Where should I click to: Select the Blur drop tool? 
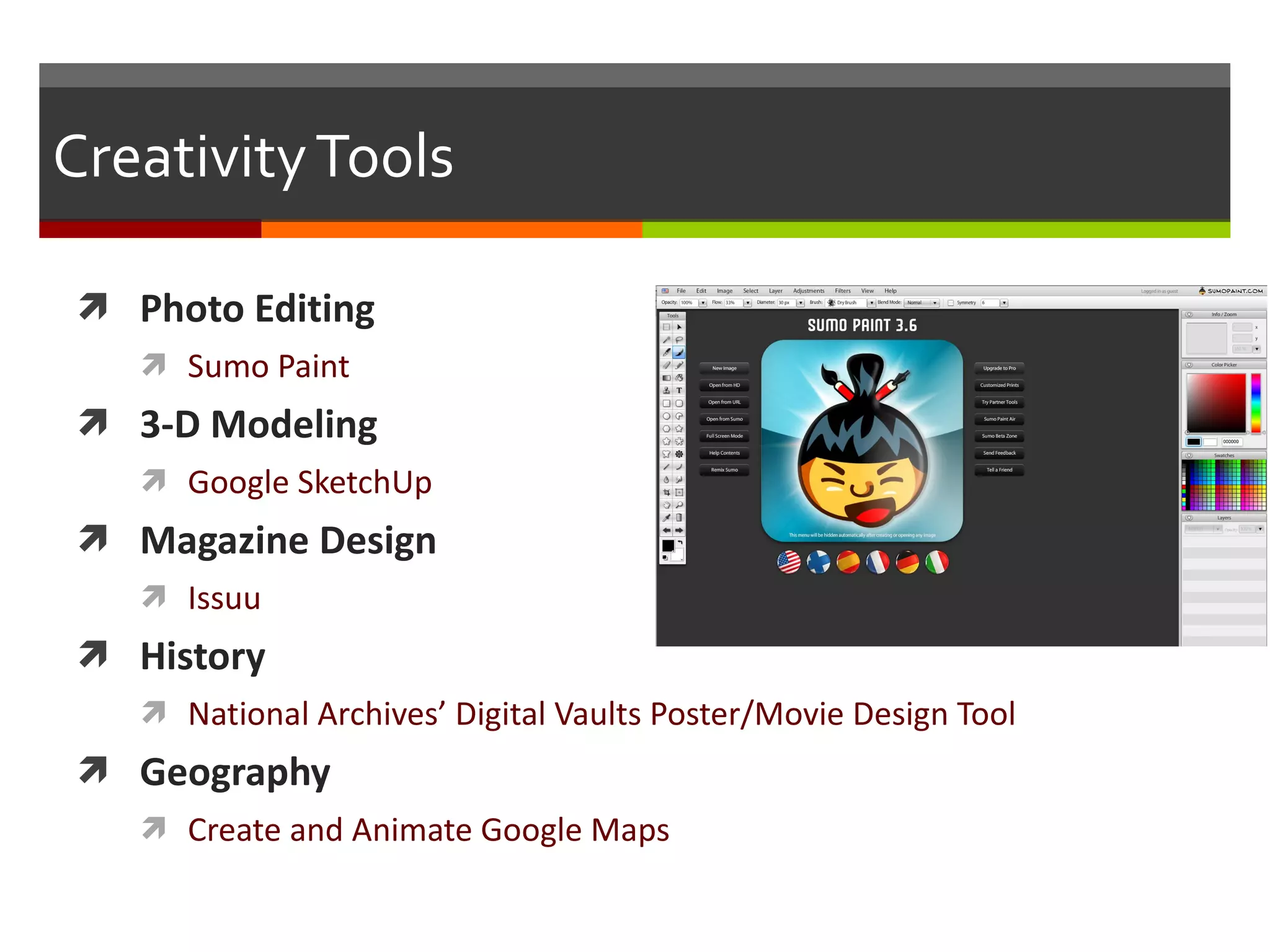point(667,479)
